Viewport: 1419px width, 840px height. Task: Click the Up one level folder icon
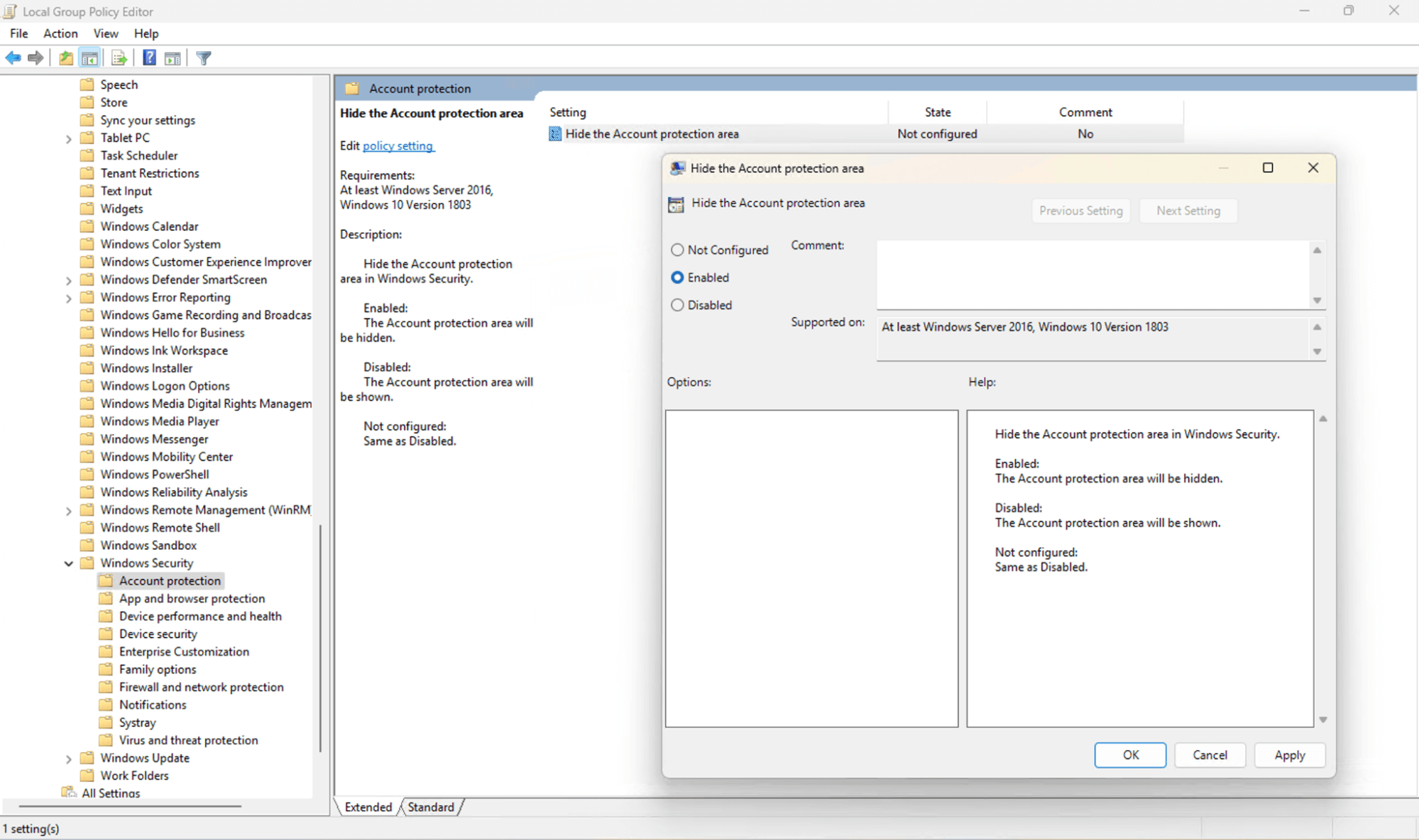(x=65, y=57)
